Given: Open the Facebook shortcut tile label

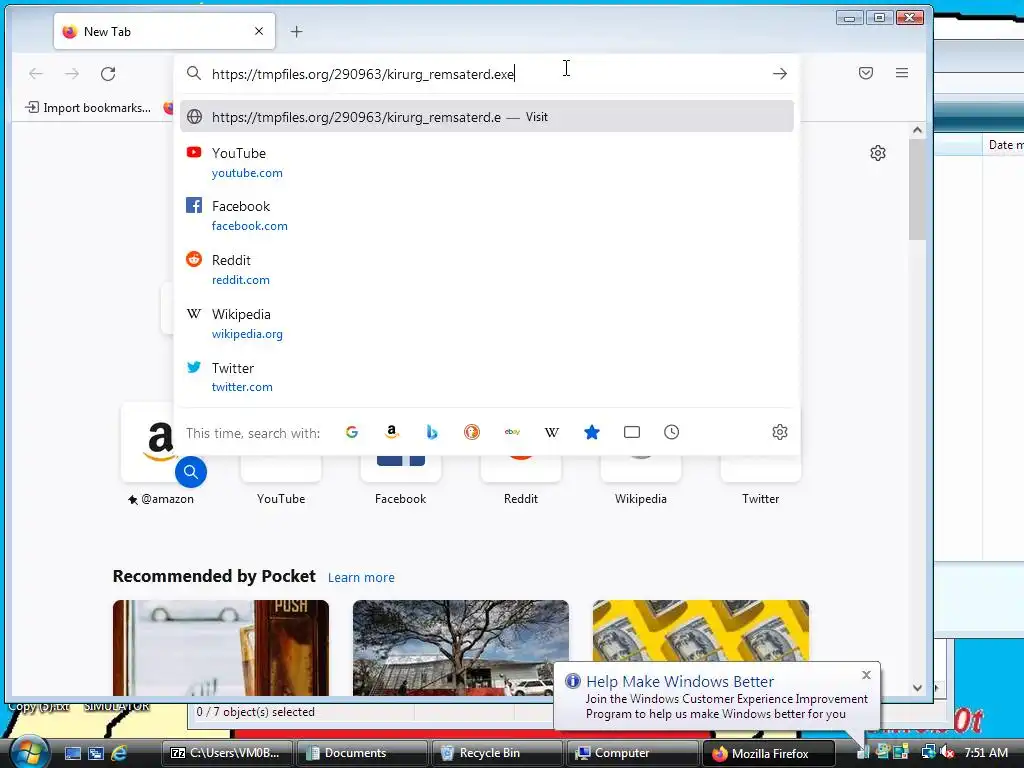Looking at the screenshot, I should 400,499.
